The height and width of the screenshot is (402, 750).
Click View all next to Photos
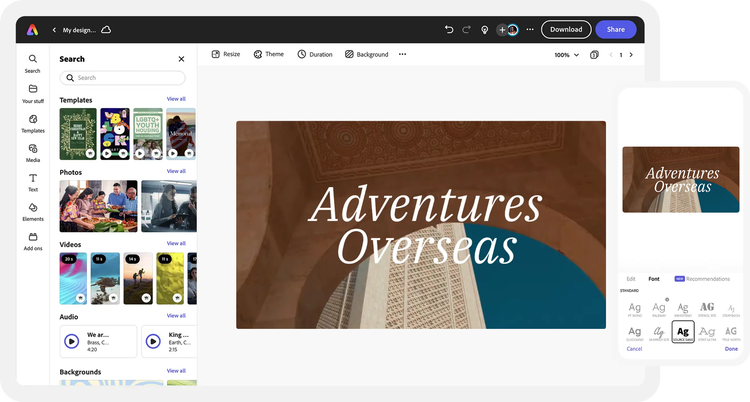pyautogui.click(x=176, y=171)
